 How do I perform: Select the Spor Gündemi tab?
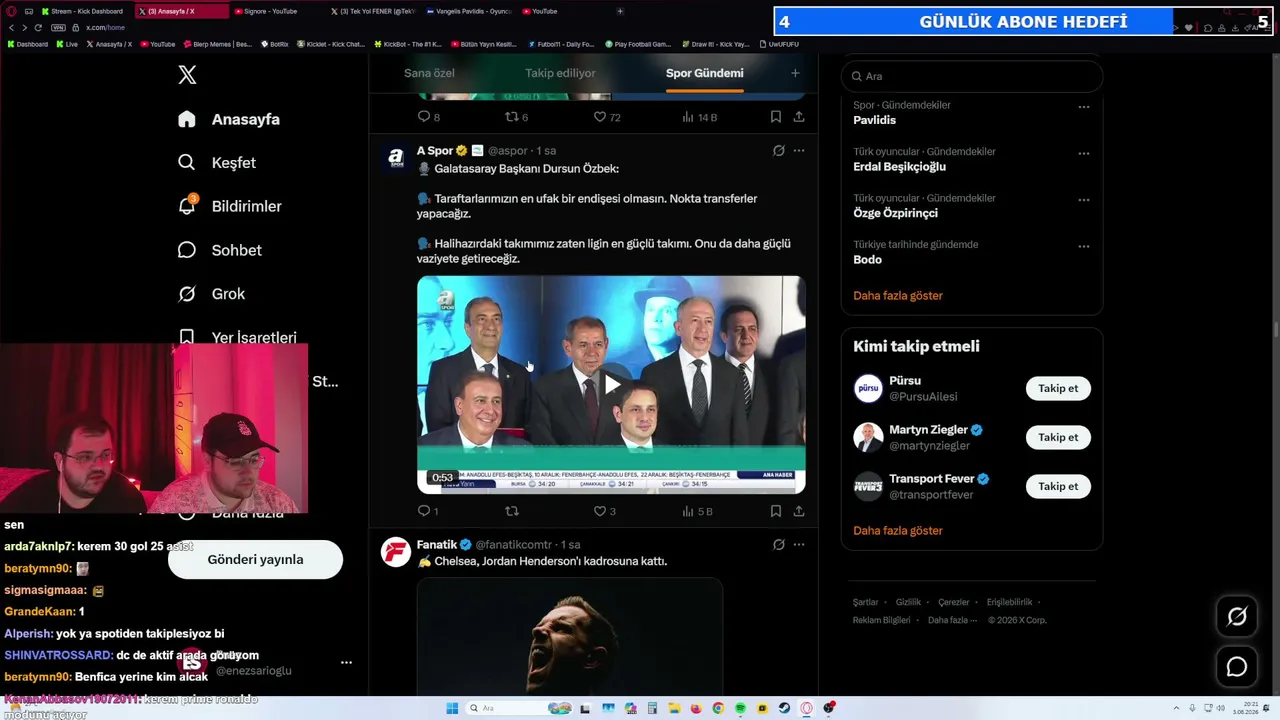(x=705, y=73)
